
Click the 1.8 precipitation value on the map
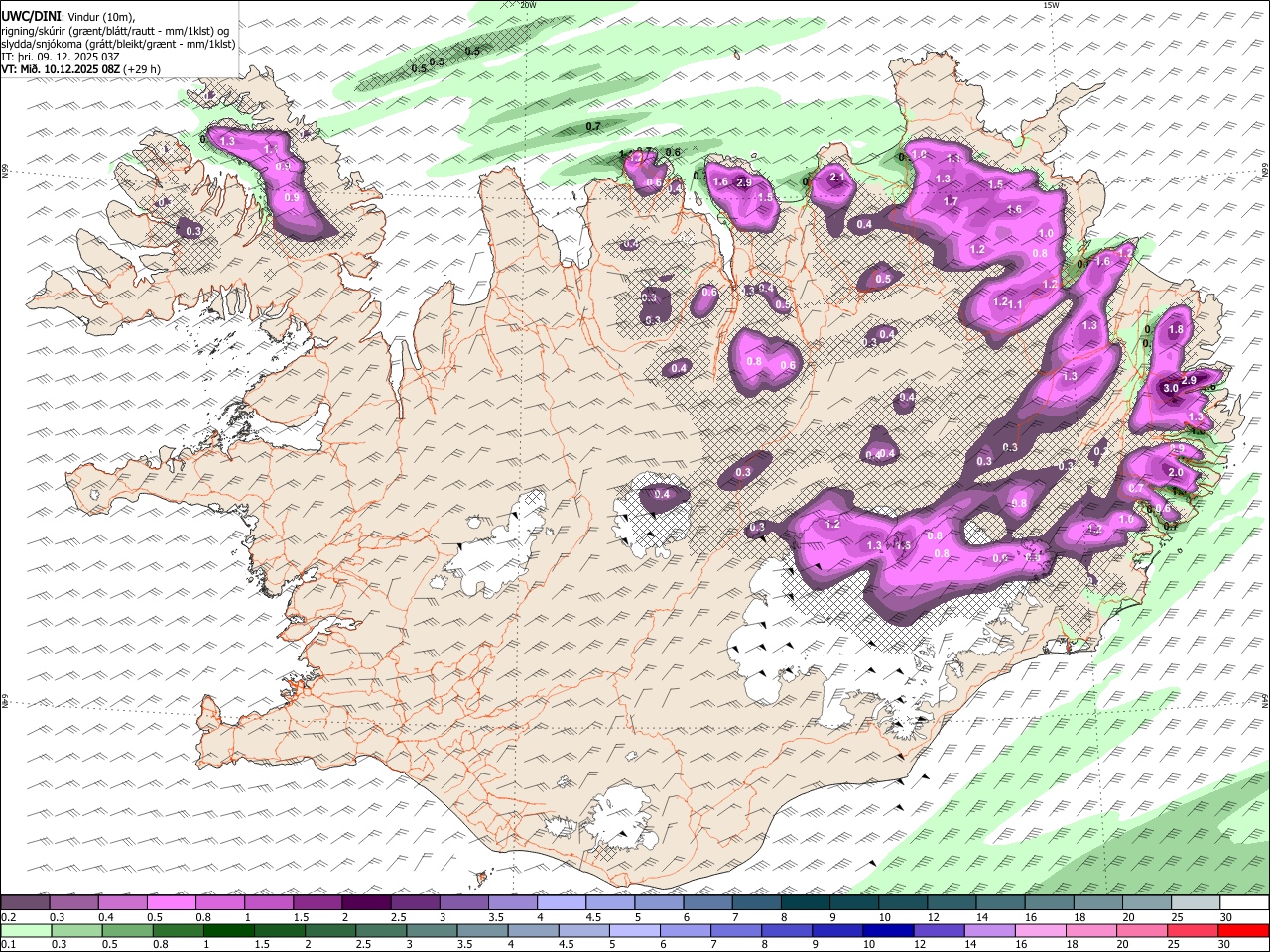click(1177, 330)
